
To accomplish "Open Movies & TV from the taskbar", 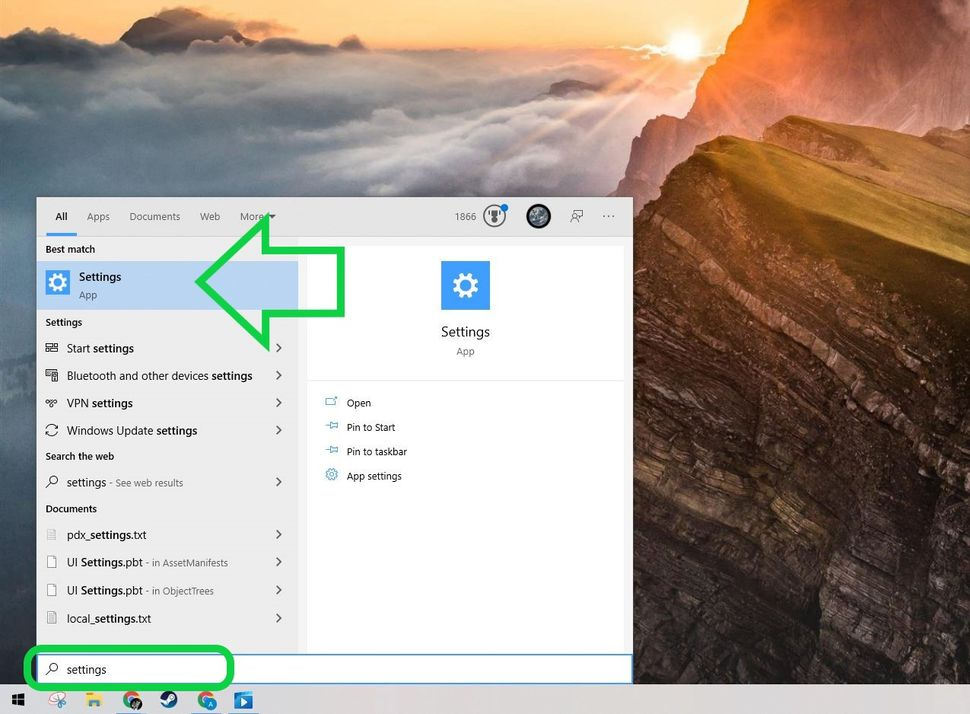I will click(x=243, y=700).
